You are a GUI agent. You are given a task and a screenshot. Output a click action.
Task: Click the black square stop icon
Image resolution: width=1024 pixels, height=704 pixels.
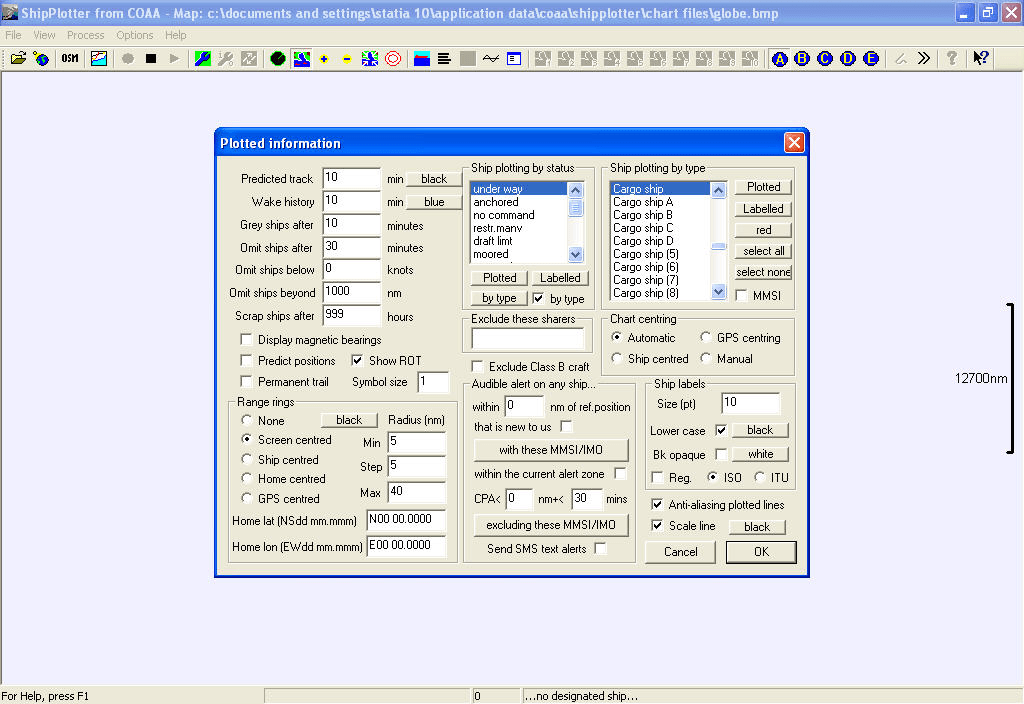(x=151, y=59)
